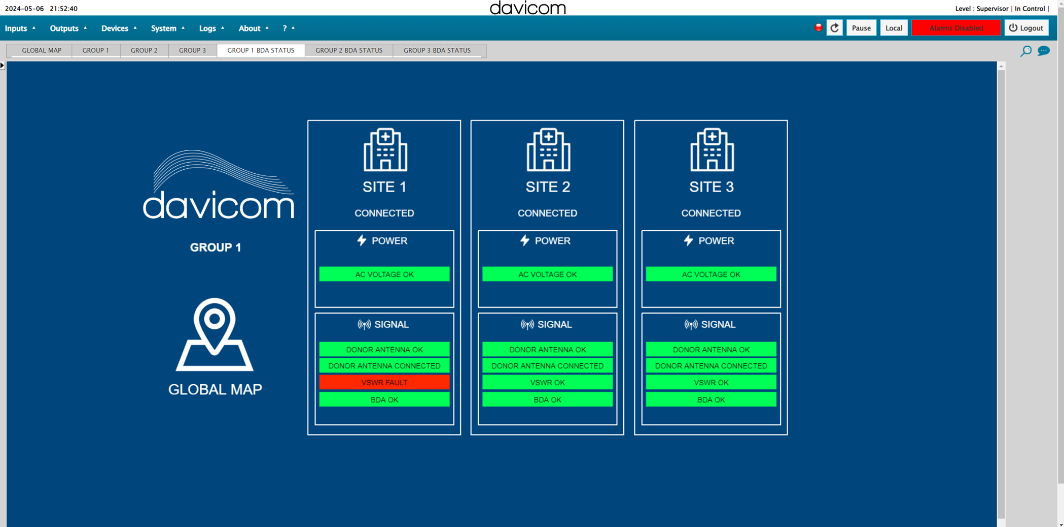Toggle the Local mode button
The width and height of the screenshot is (1064, 527).
coord(894,28)
